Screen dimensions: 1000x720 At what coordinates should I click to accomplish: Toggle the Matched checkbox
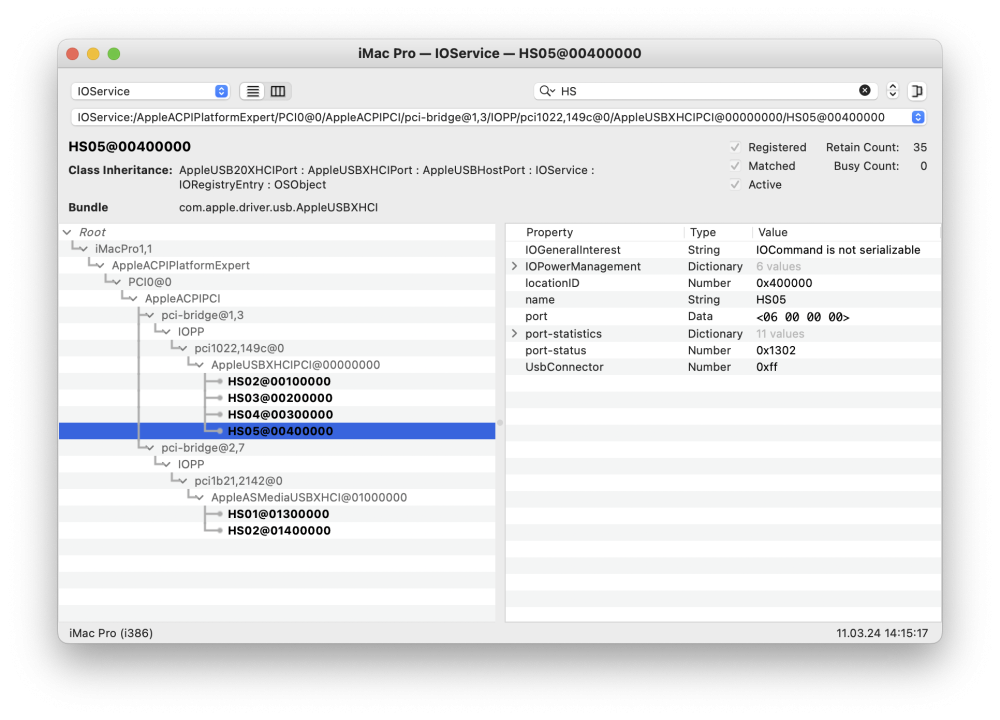tap(735, 166)
